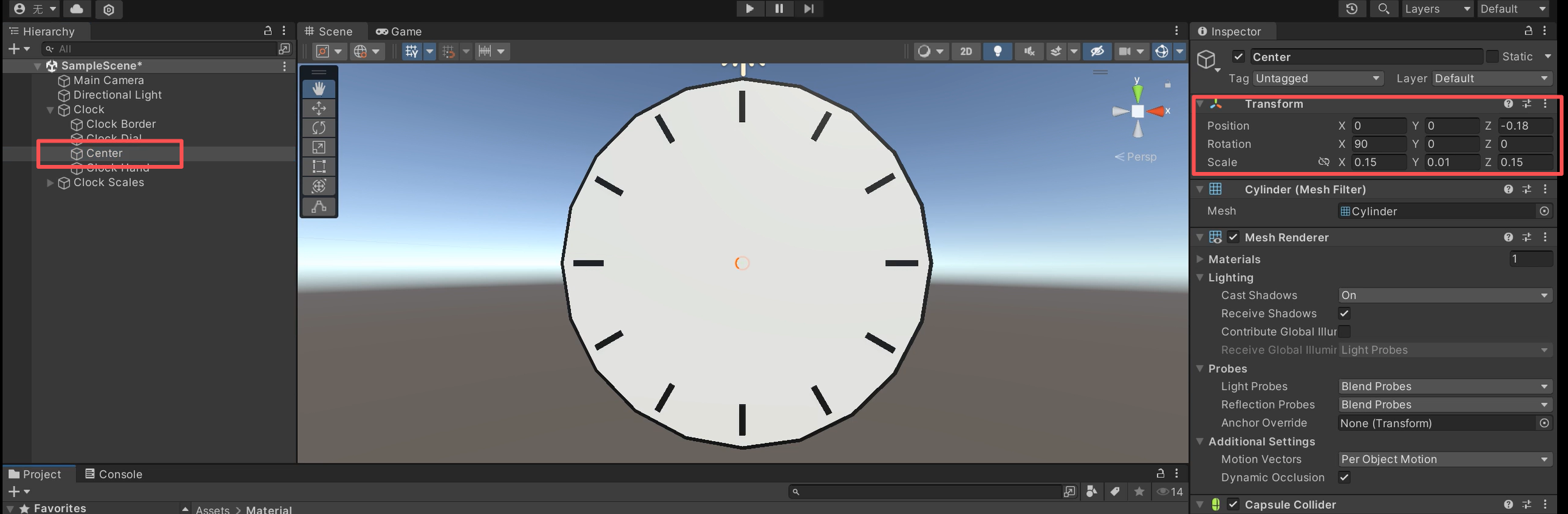1568x514 pixels.
Task: Open the version control history icon
Action: tap(1351, 9)
